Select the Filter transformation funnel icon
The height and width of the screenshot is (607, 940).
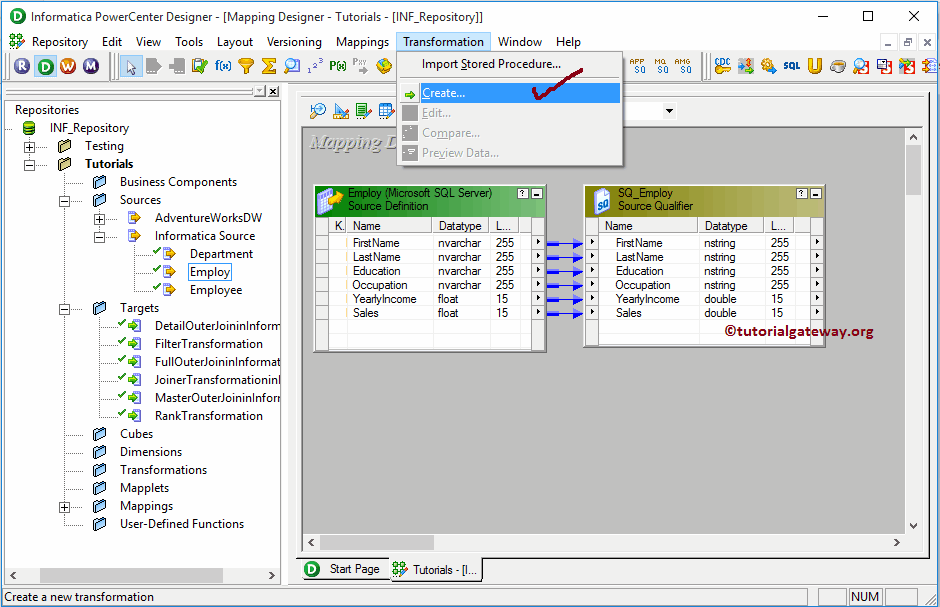pos(246,66)
